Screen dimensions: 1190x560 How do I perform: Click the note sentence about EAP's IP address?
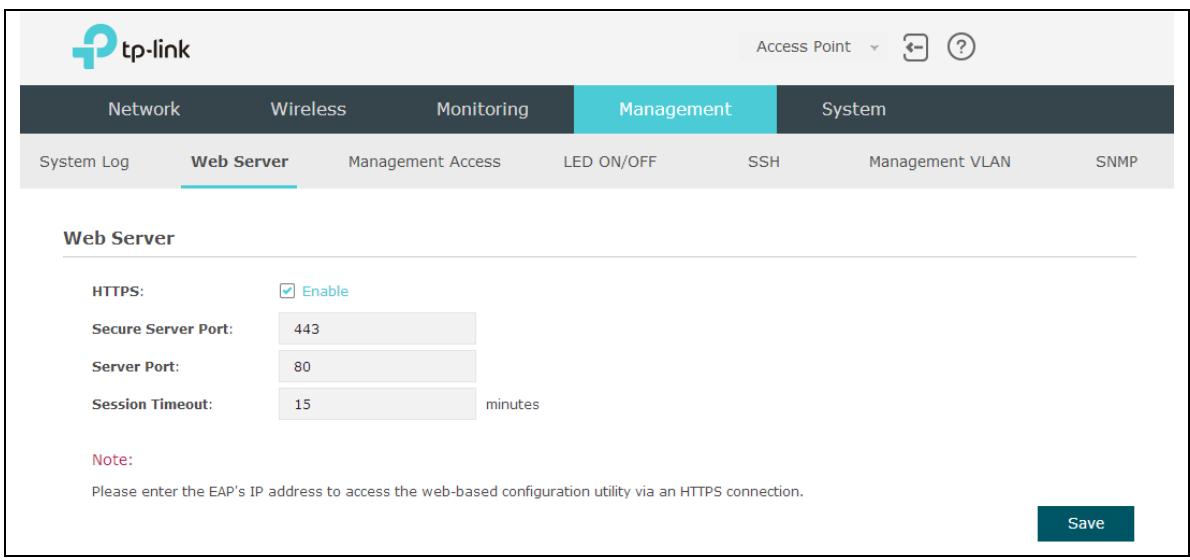(x=447, y=492)
